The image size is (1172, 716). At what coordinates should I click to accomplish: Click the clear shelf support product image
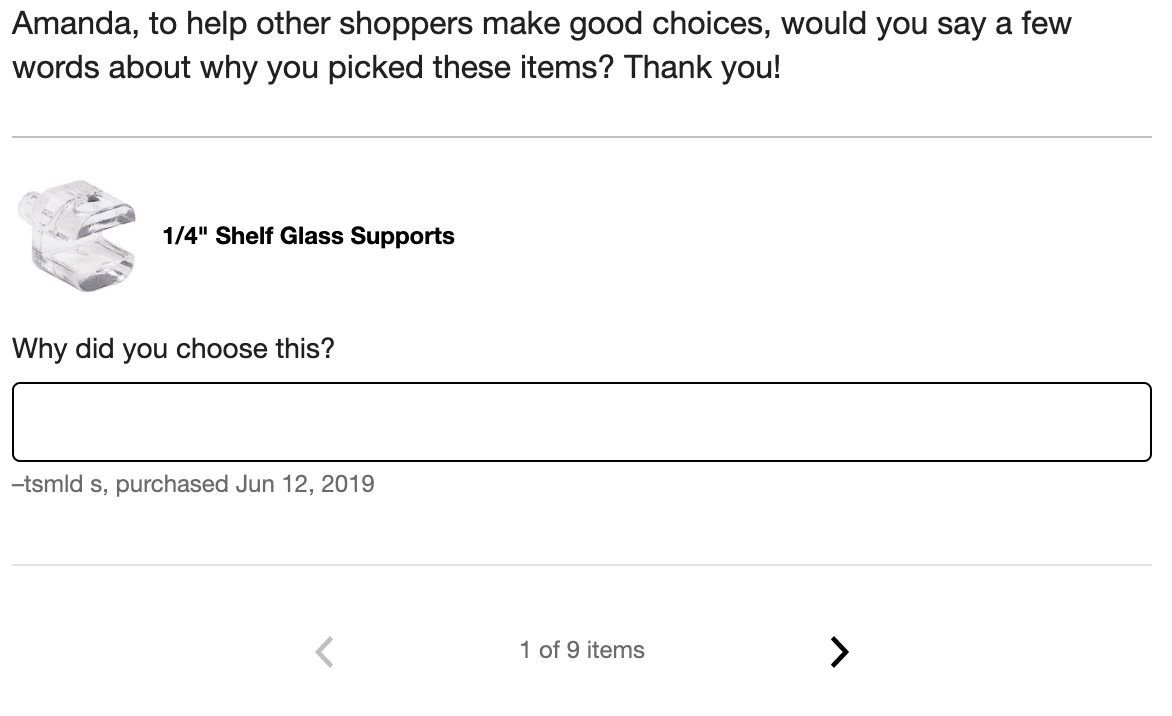click(x=77, y=236)
